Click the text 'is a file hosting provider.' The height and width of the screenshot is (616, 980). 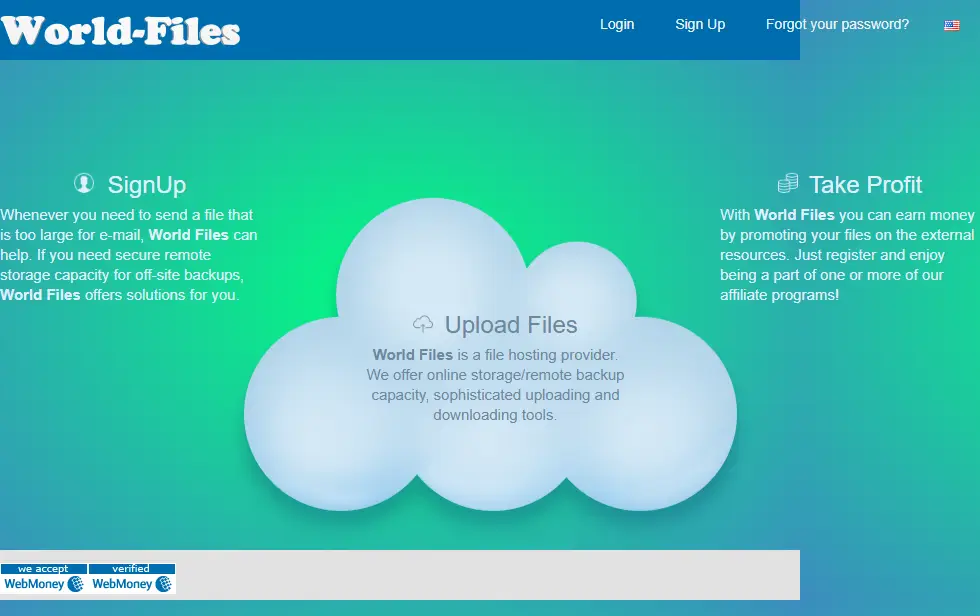538,355
